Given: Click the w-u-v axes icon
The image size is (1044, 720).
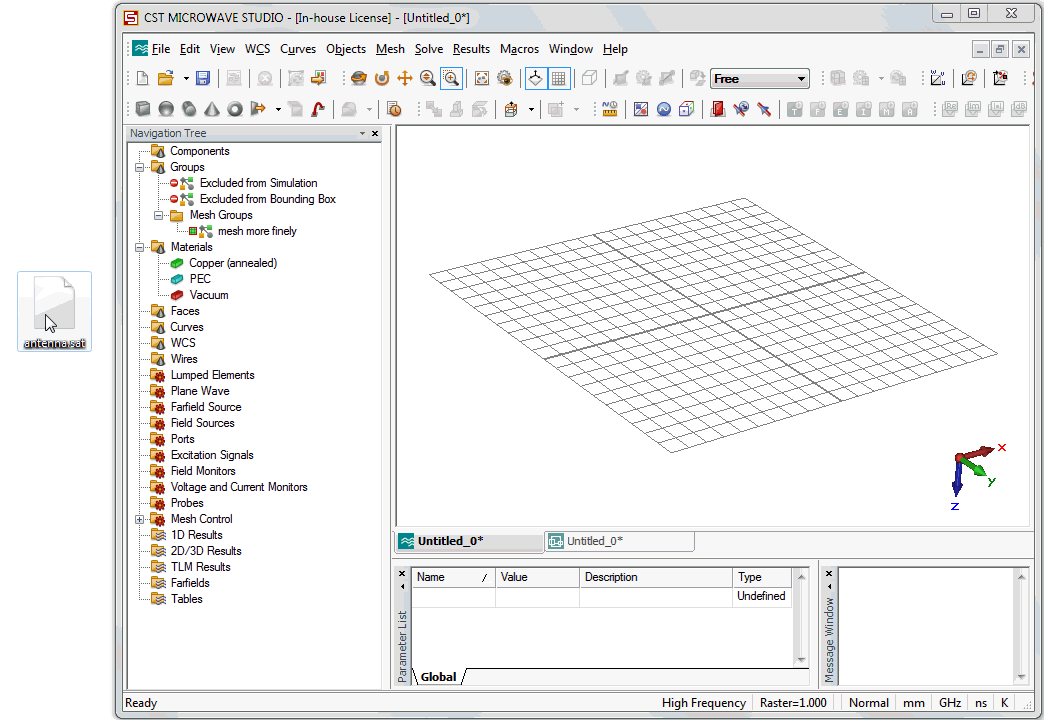Looking at the screenshot, I should 938,79.
